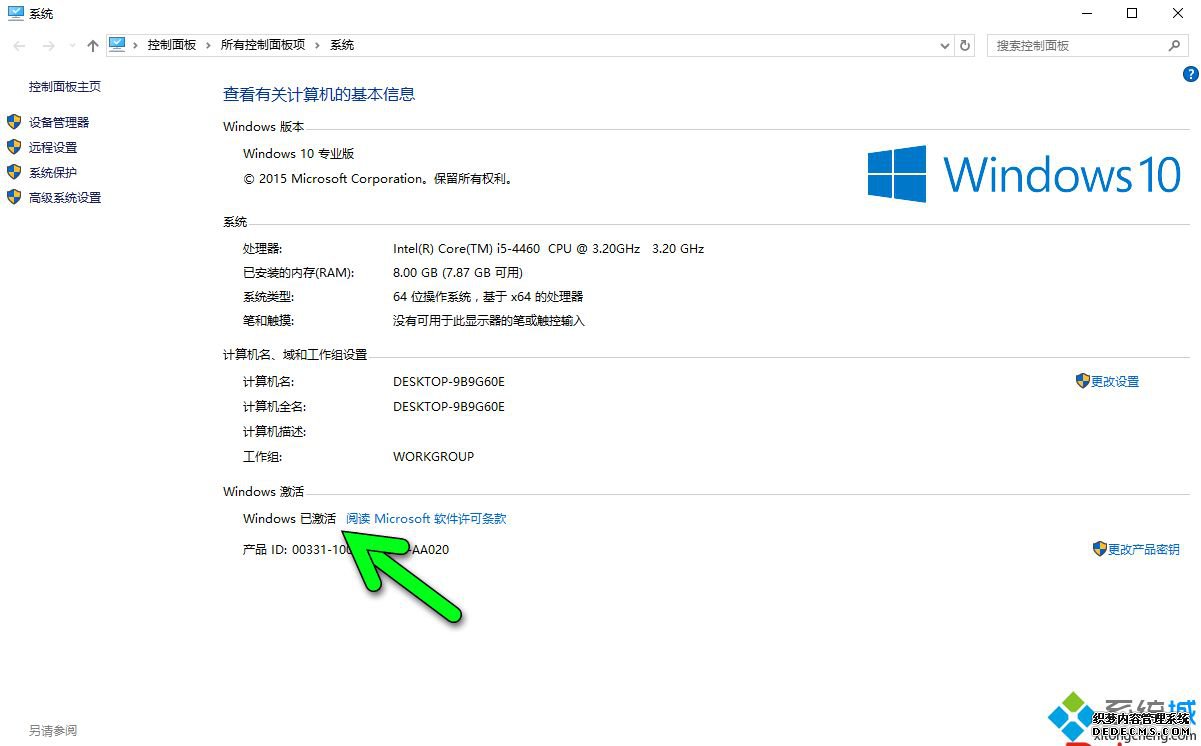Open 系统保护 link

pos(53,172)
